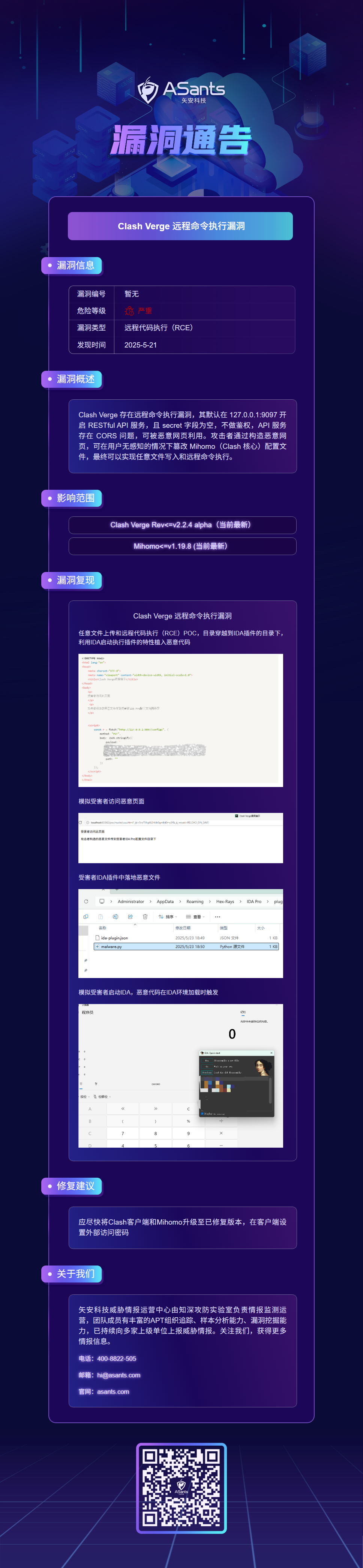Click the Administrator breadcrumb in Explorer
This screenshot has height=1568, width=363.
point(131,901)
